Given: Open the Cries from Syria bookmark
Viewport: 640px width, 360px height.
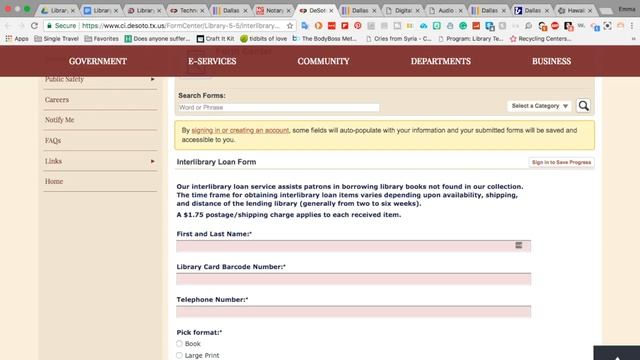Looking at the screenshot, I should [x=399, y=39].
